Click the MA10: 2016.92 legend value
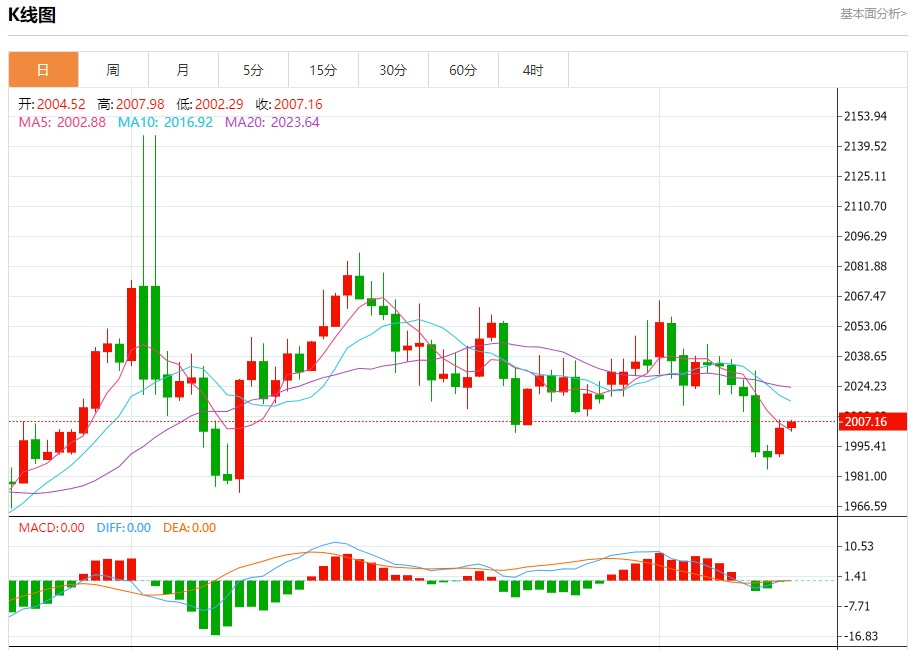This screenshot has height=650, width=920. click(165, 122)
